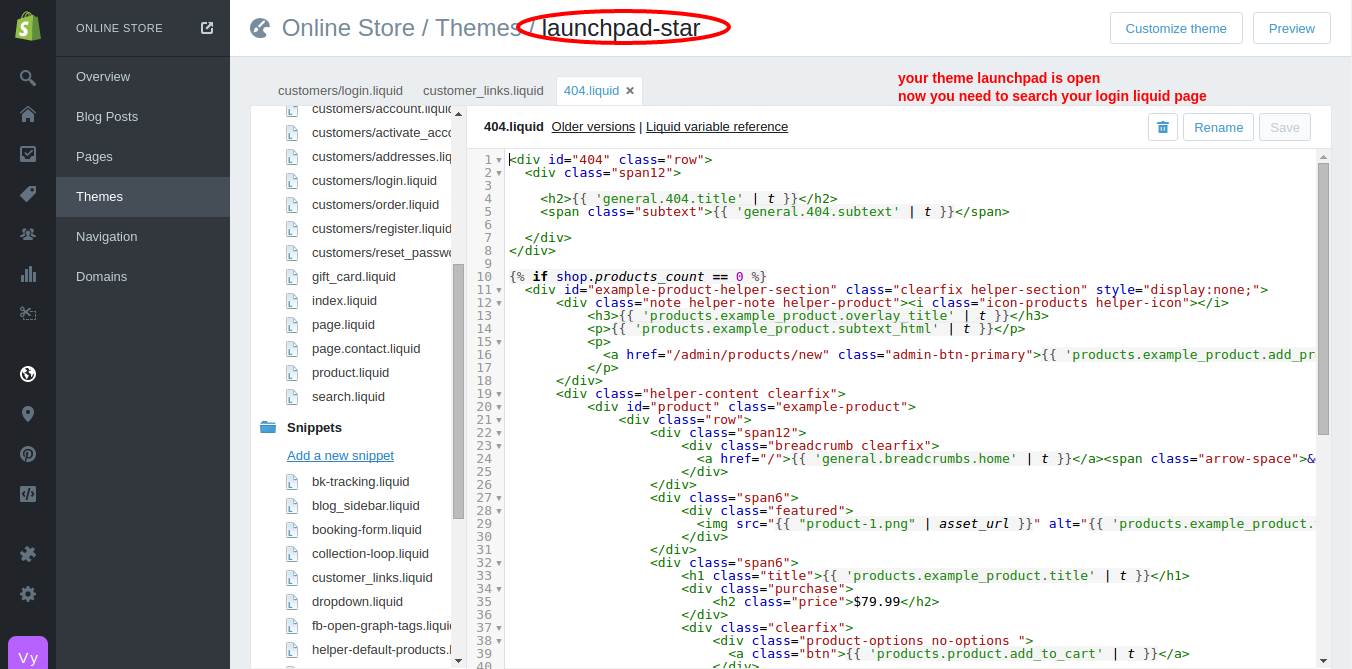Close the 404.liquid tab
The image size is (1352, 669).
pos(630,91)
